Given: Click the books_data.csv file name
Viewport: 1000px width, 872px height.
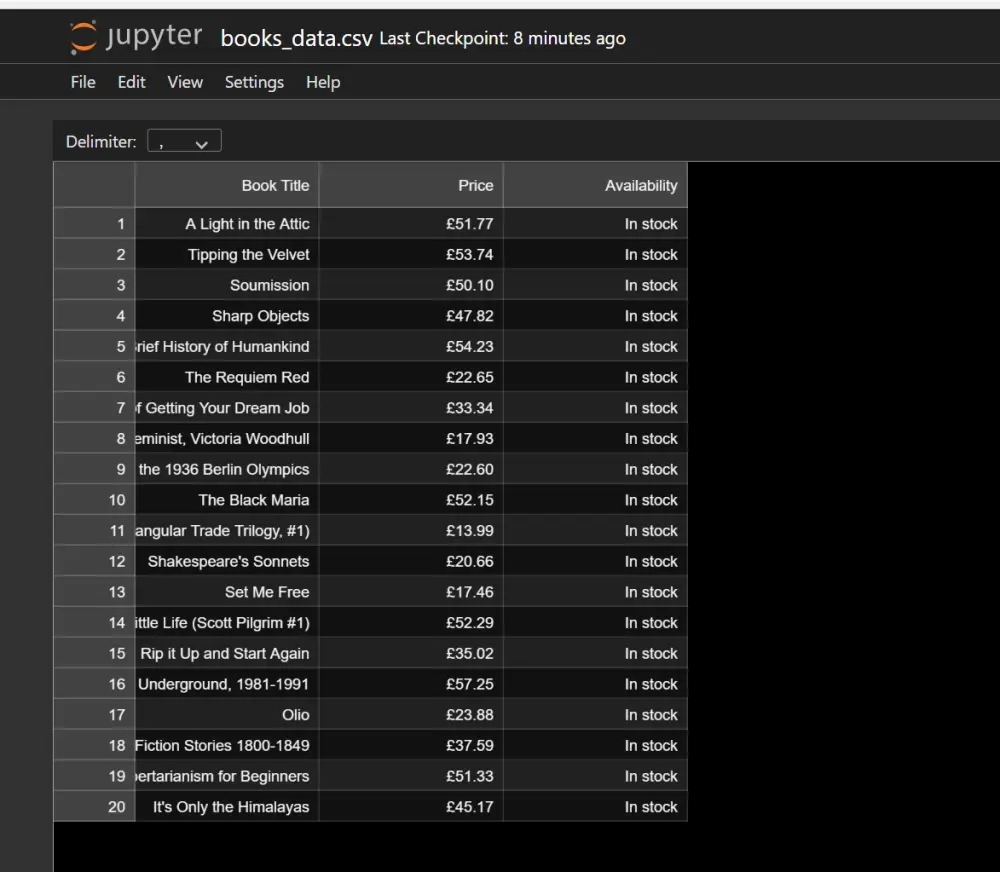Looking at the screenshot, I should (x=297, y=38).
